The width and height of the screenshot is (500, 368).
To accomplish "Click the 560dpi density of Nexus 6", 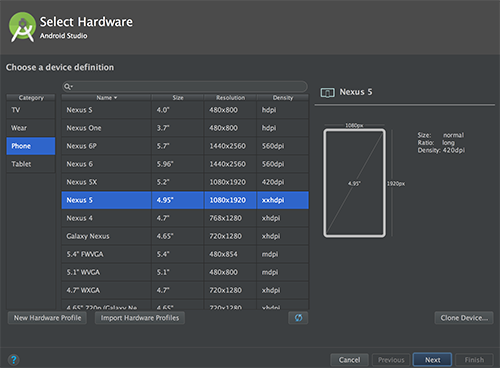I will point(283,164).
